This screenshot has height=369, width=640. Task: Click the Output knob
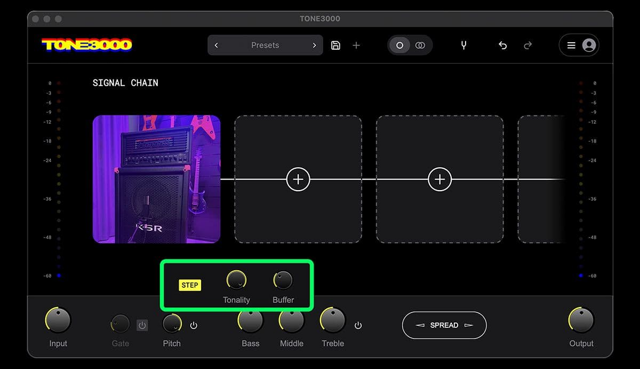tap(581, 320)
